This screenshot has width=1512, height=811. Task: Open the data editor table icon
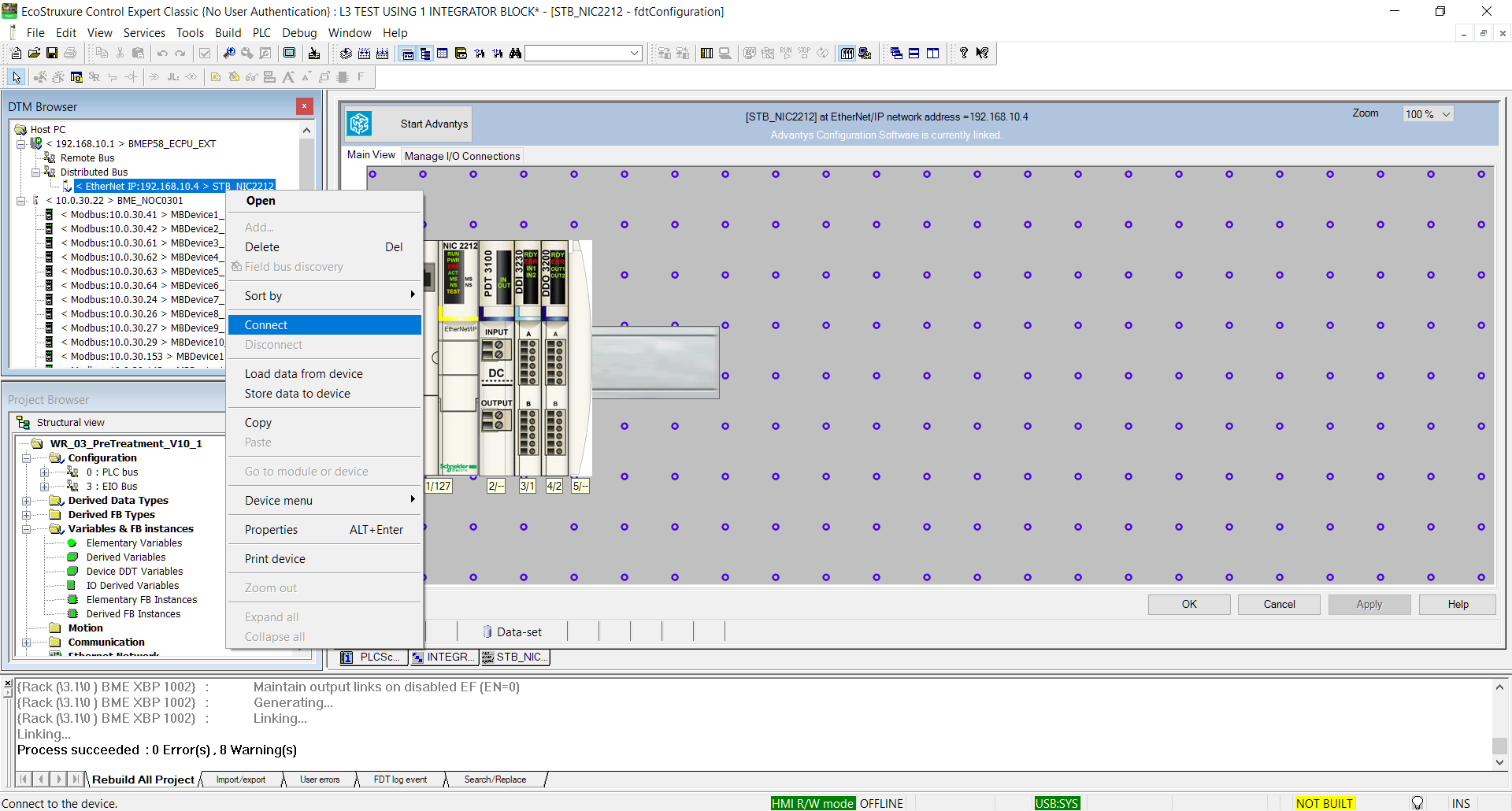(x=443, y=53)
